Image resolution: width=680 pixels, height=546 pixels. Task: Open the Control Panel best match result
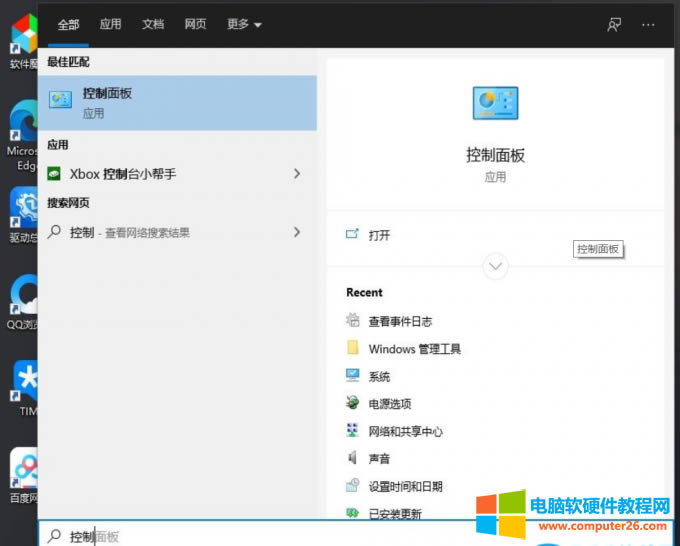pos(176,102)
